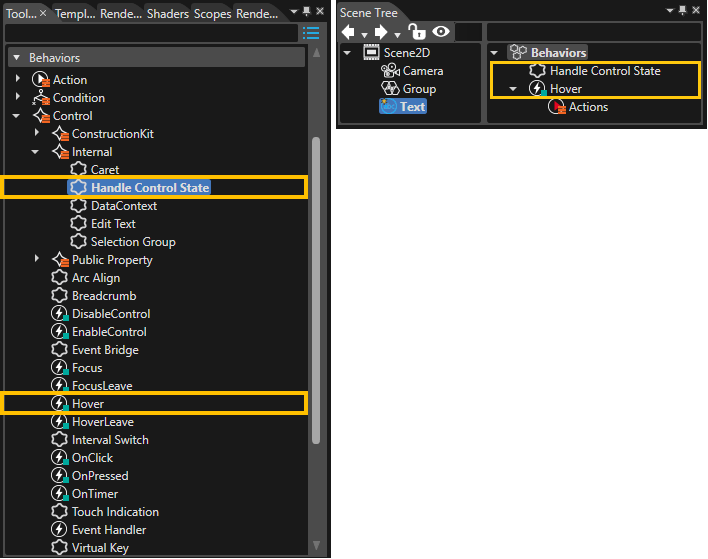Click the Group node icon
Screen dimensions: 708x559
pos(390,89)
